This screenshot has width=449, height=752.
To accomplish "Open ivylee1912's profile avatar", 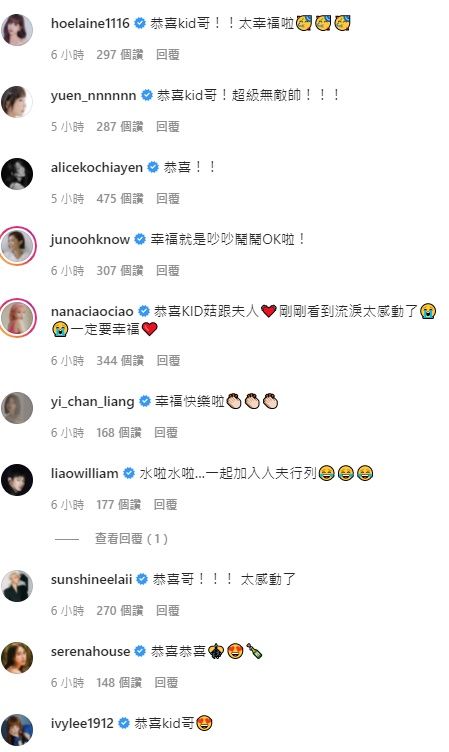I will click(x=17, y=730).
